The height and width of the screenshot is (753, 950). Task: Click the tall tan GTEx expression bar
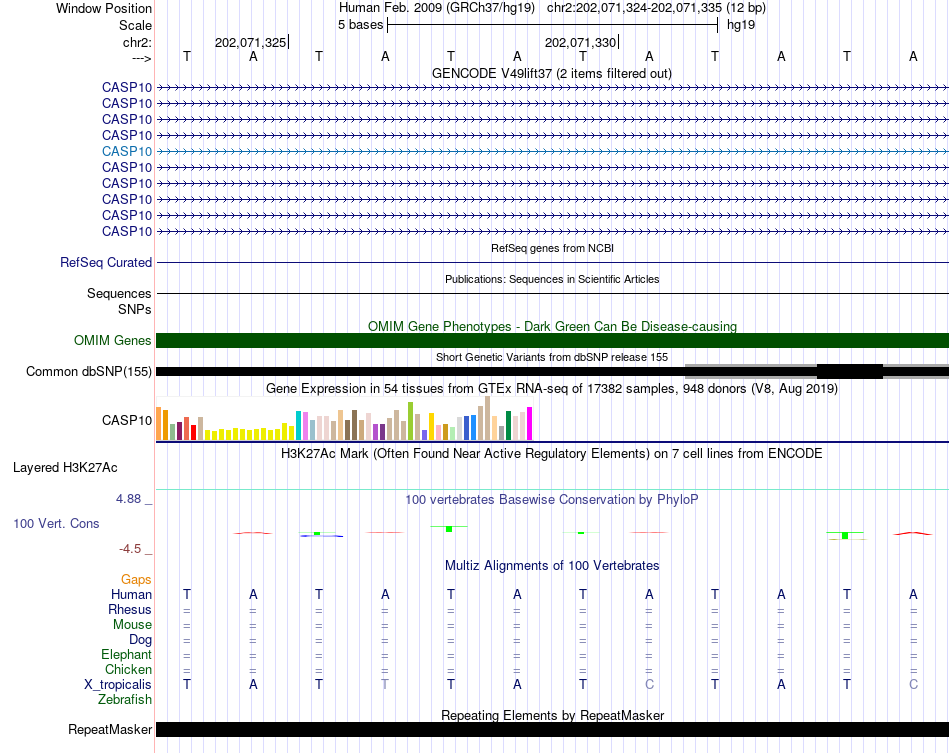pyautogui.click(x=488, y=418)
